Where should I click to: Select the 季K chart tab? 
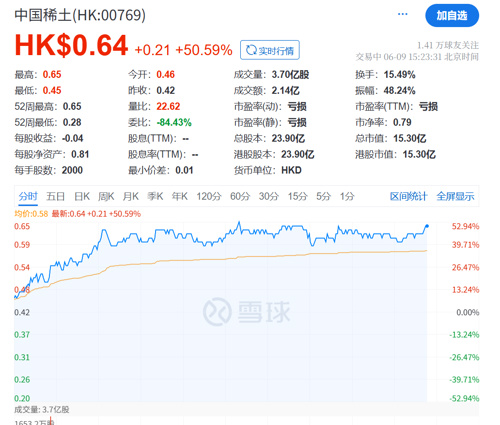click(155, 196)
